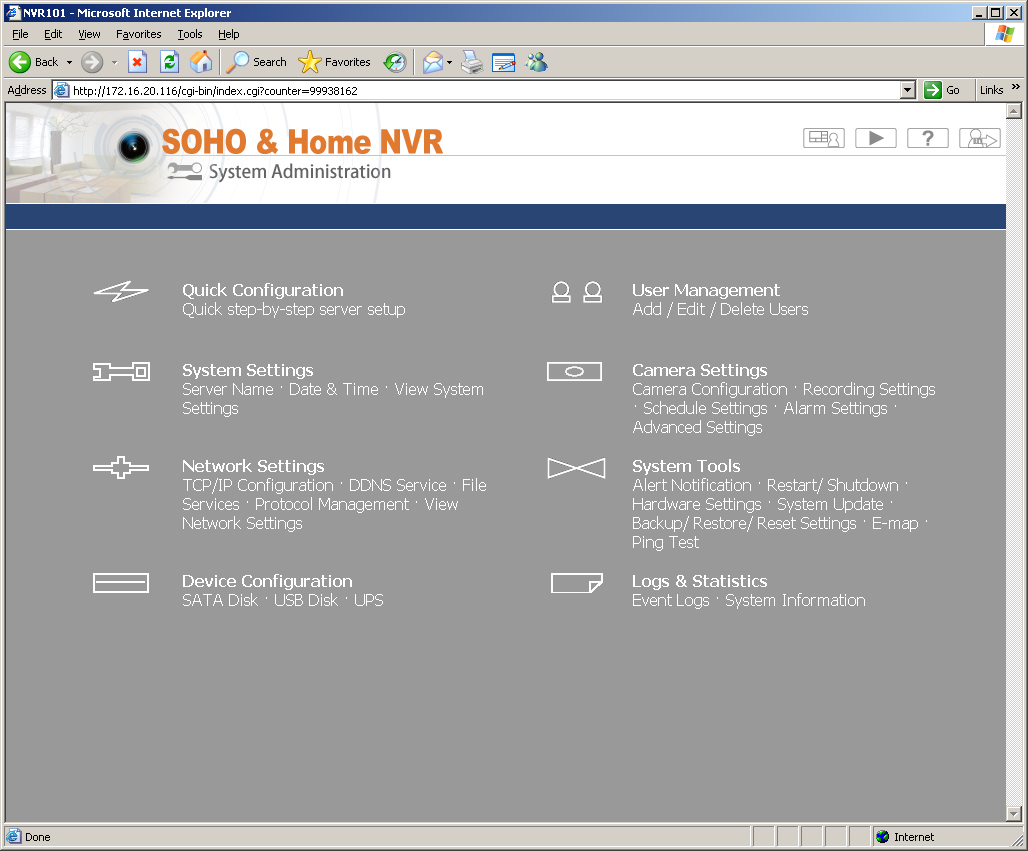Open the Camera Settings heading link
1028x851 pixels.
(700, 370)
